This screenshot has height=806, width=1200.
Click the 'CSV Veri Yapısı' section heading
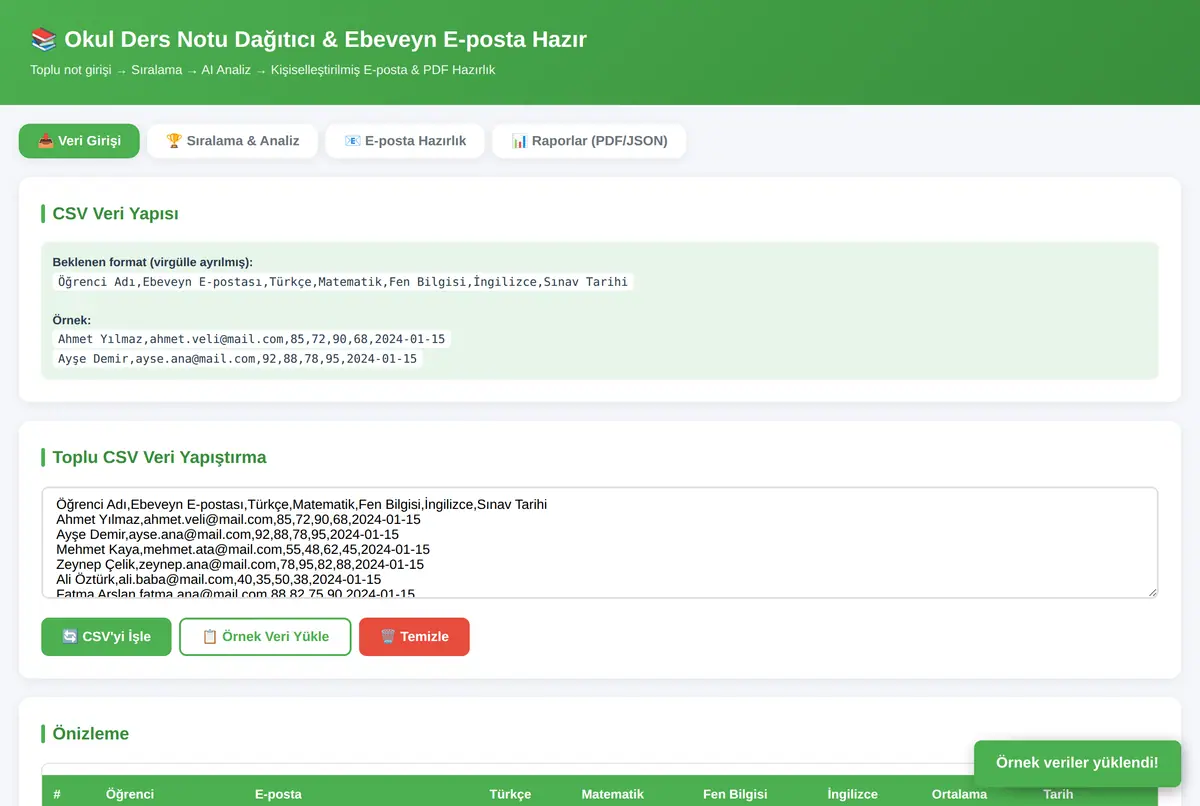[x=115, y=213]
